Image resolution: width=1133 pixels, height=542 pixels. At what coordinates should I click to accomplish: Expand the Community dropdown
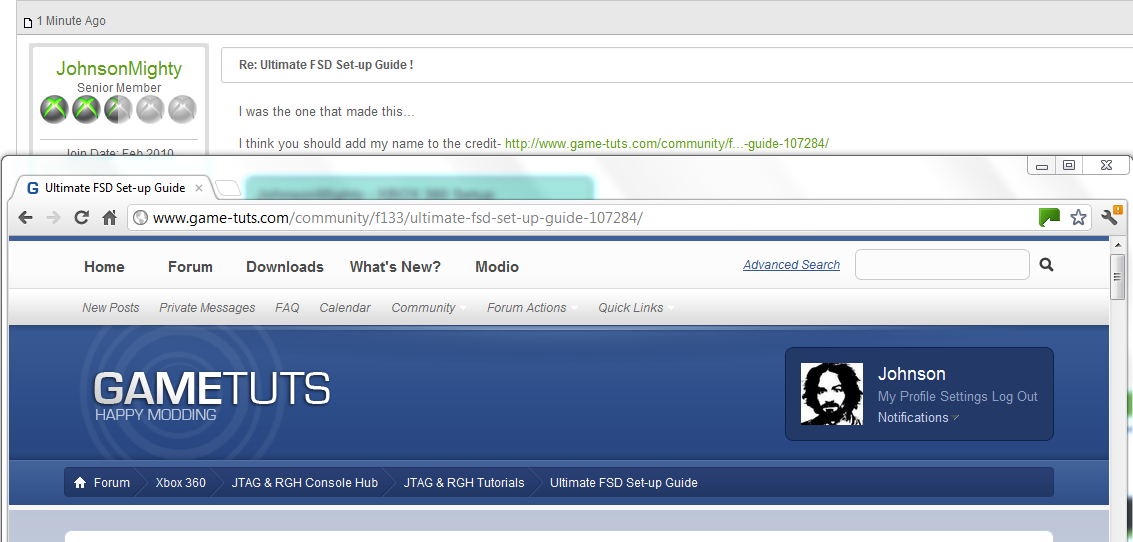pos(428,308)
